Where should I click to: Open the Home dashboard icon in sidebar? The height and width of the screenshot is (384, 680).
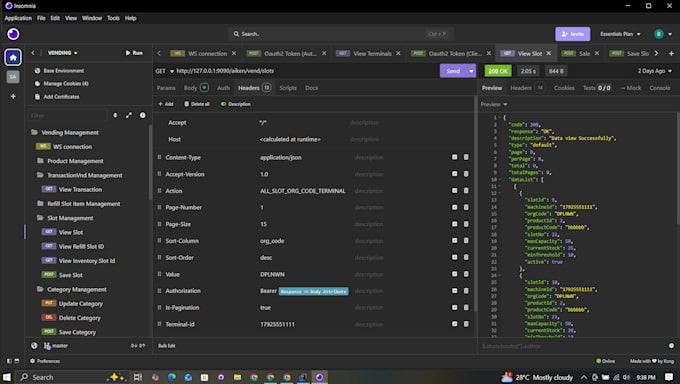(x=13, y=57)
